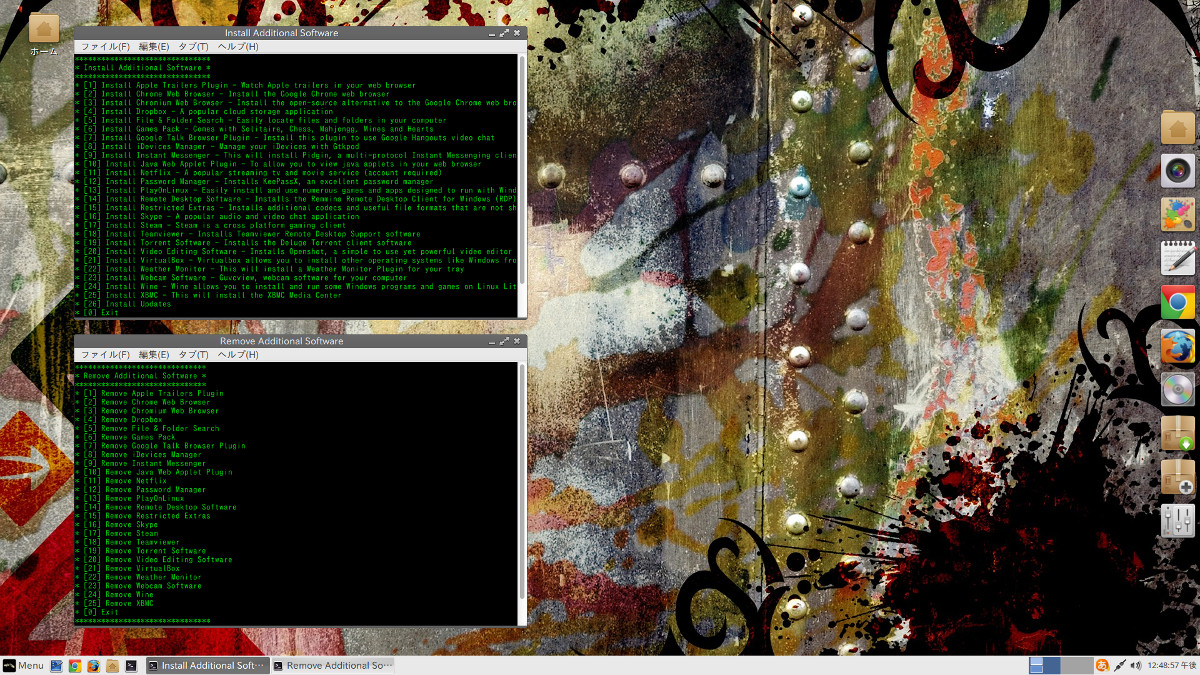Launch Firefox from the taskbar quick launcher
The width and height of the screenshot is (1200, 675).
click(x=93, y=665)
